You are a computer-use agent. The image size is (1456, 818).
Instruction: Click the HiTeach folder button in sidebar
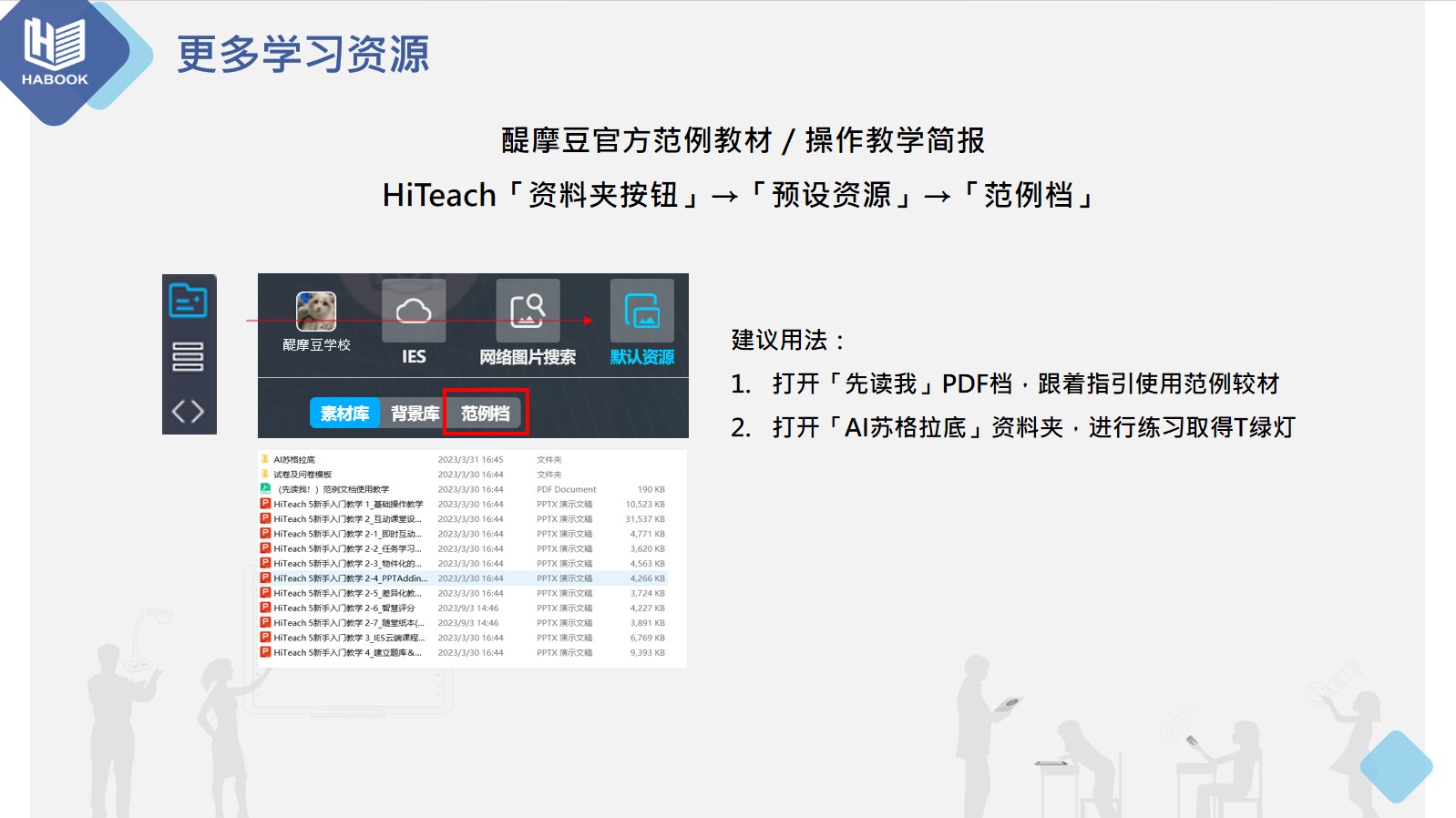tap(188, 301)
